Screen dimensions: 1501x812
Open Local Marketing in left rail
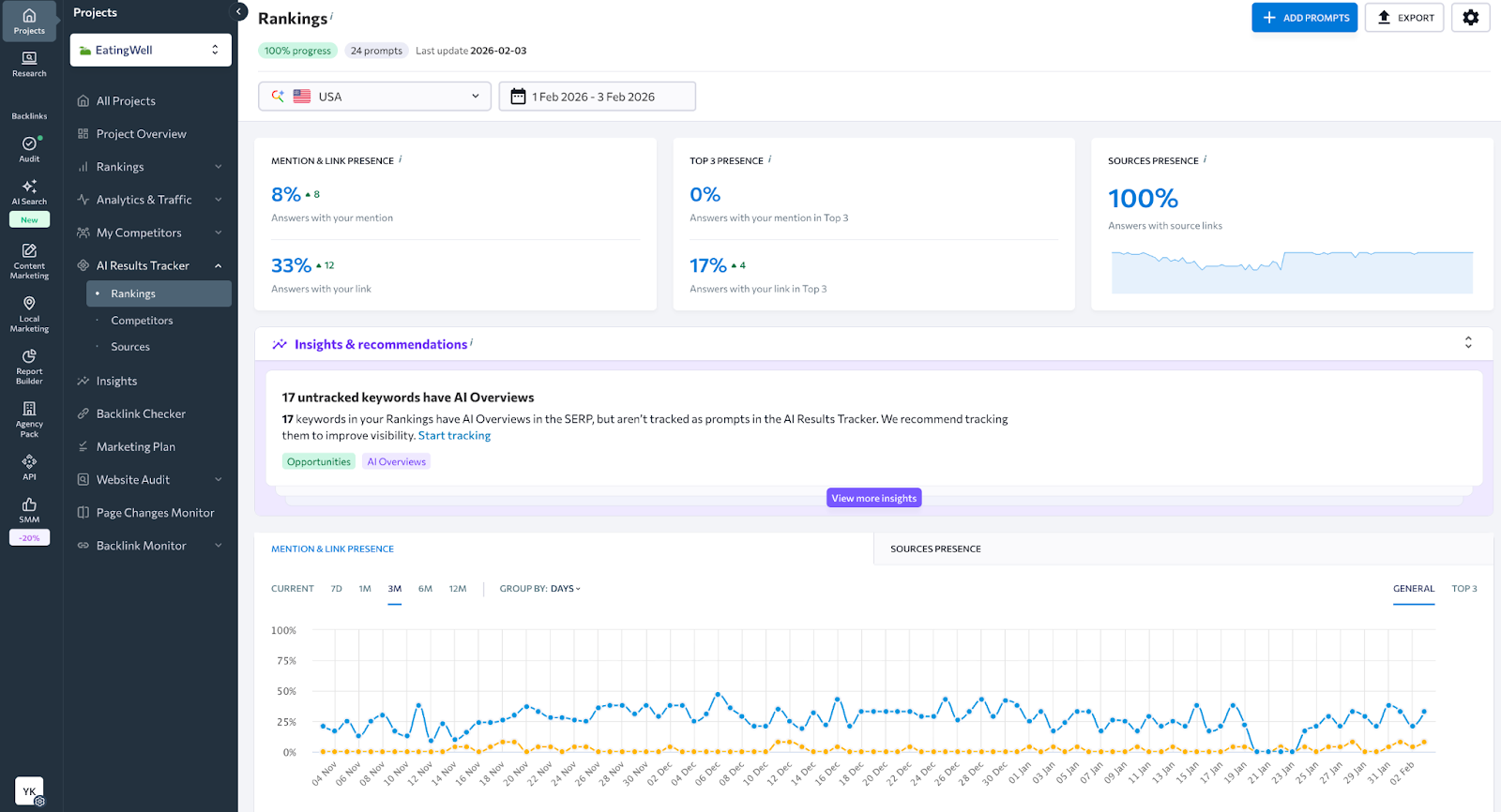click(29, 314)
